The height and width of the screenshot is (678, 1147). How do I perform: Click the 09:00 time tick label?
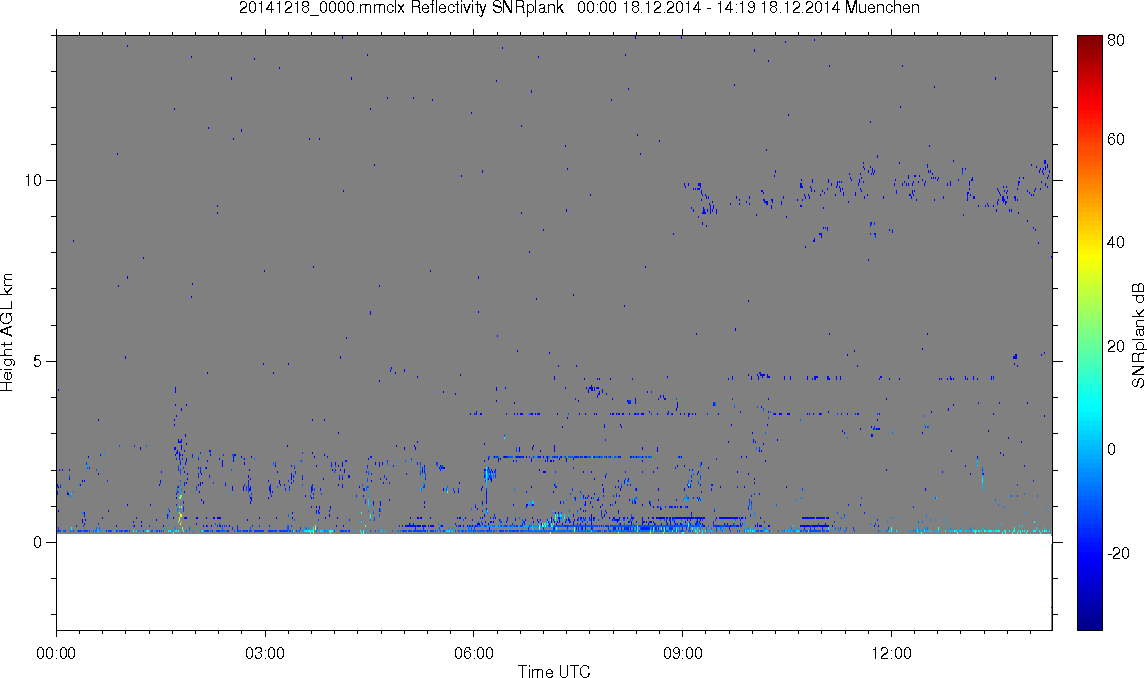[x=682, y=653]
